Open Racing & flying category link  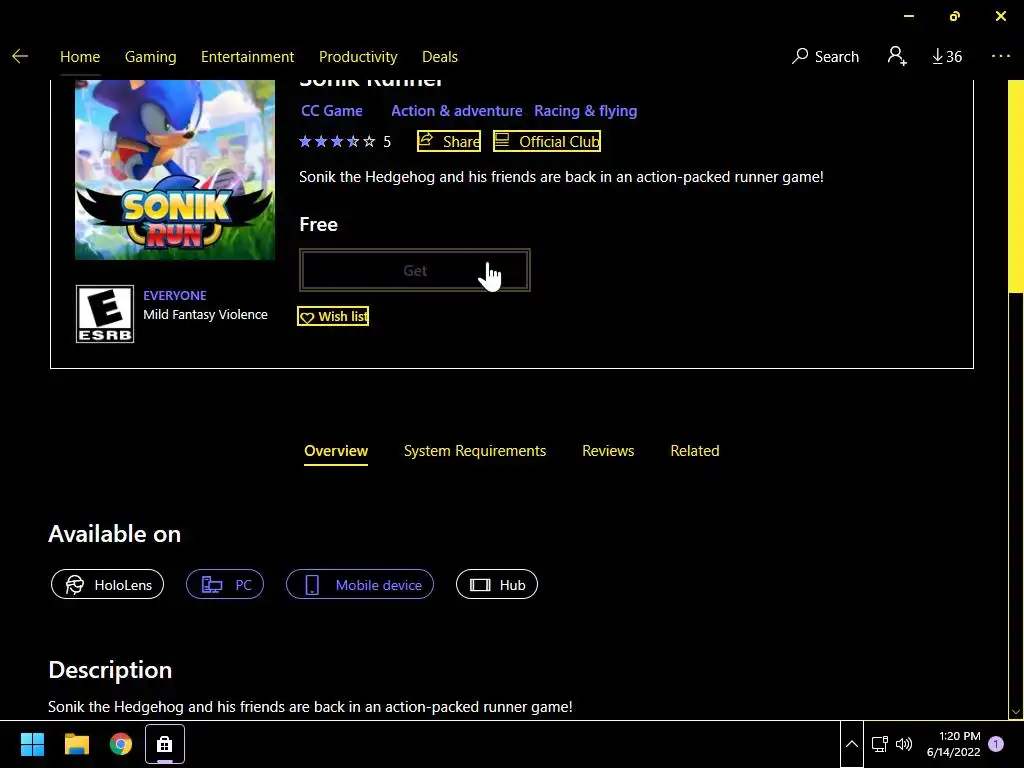point(585,111)
